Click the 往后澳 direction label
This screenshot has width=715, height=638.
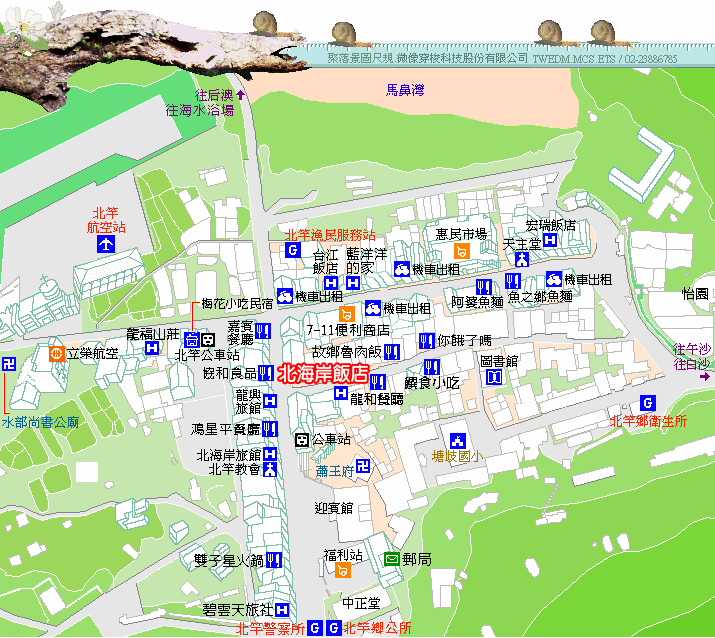point(214,95)
